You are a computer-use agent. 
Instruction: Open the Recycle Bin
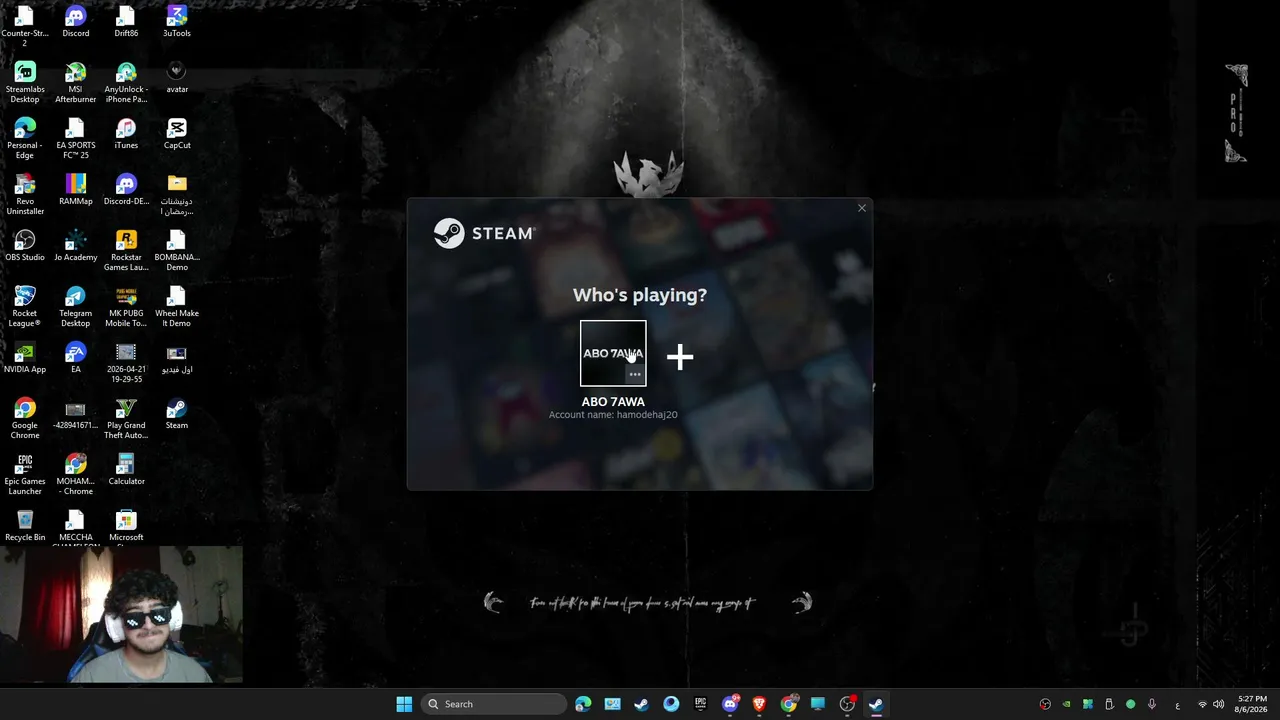(x=25, y=526)
